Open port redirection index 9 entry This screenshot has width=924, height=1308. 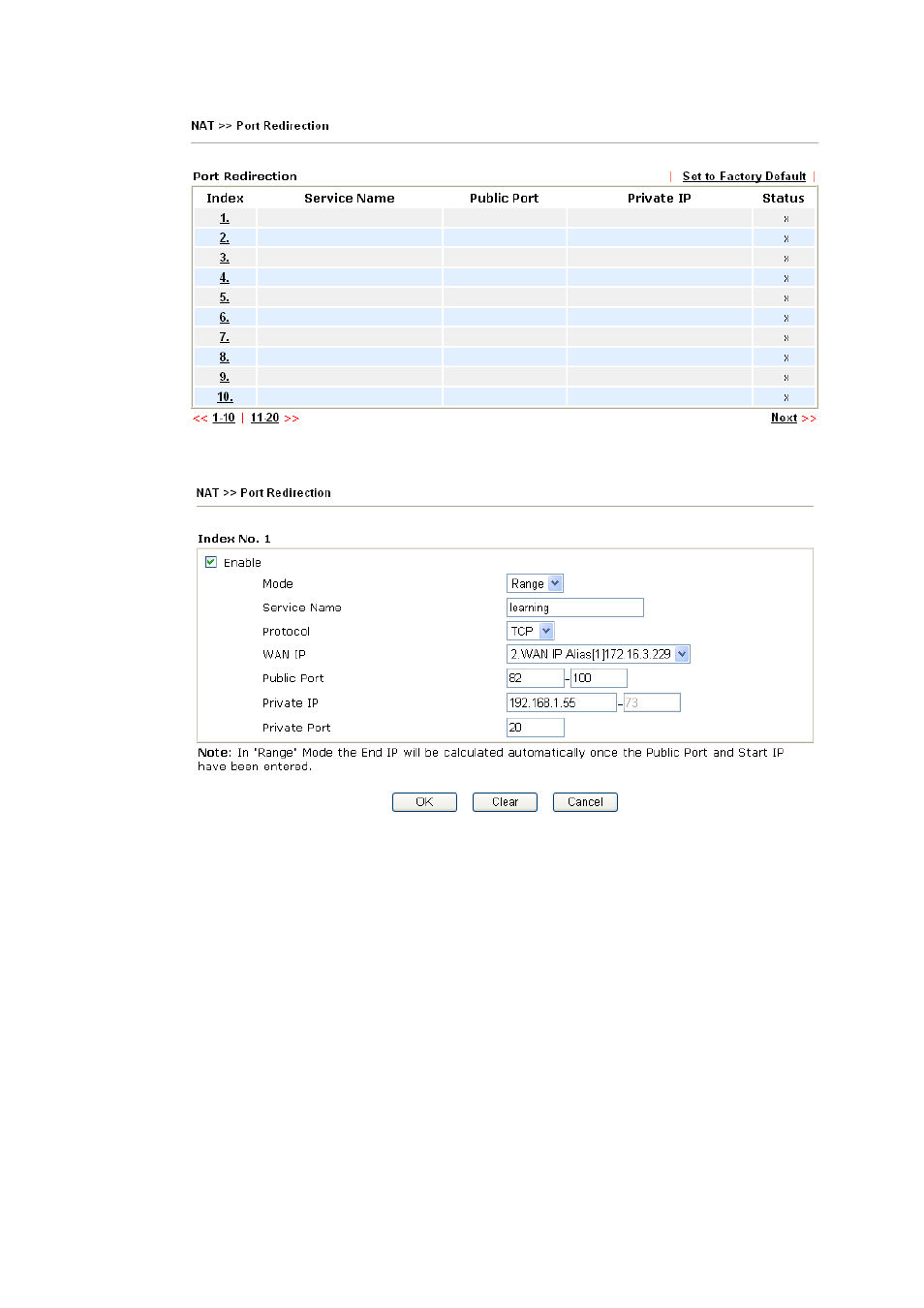224,377
